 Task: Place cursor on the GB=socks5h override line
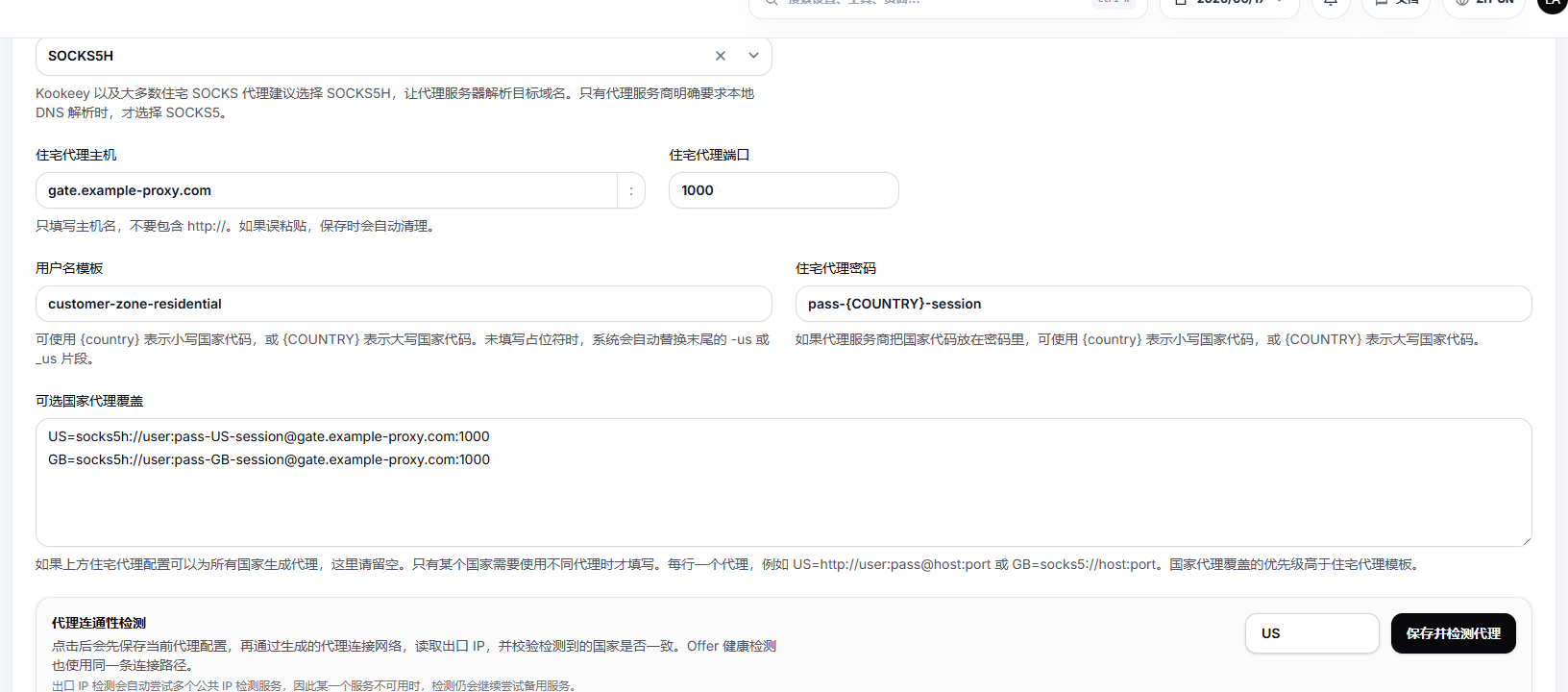tap(269, 459)
